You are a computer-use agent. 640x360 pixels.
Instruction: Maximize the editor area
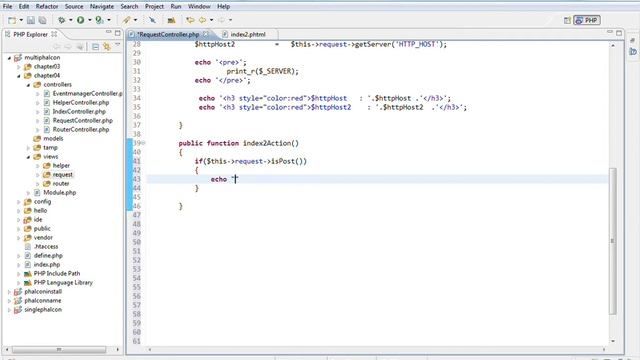pos(619,33)
